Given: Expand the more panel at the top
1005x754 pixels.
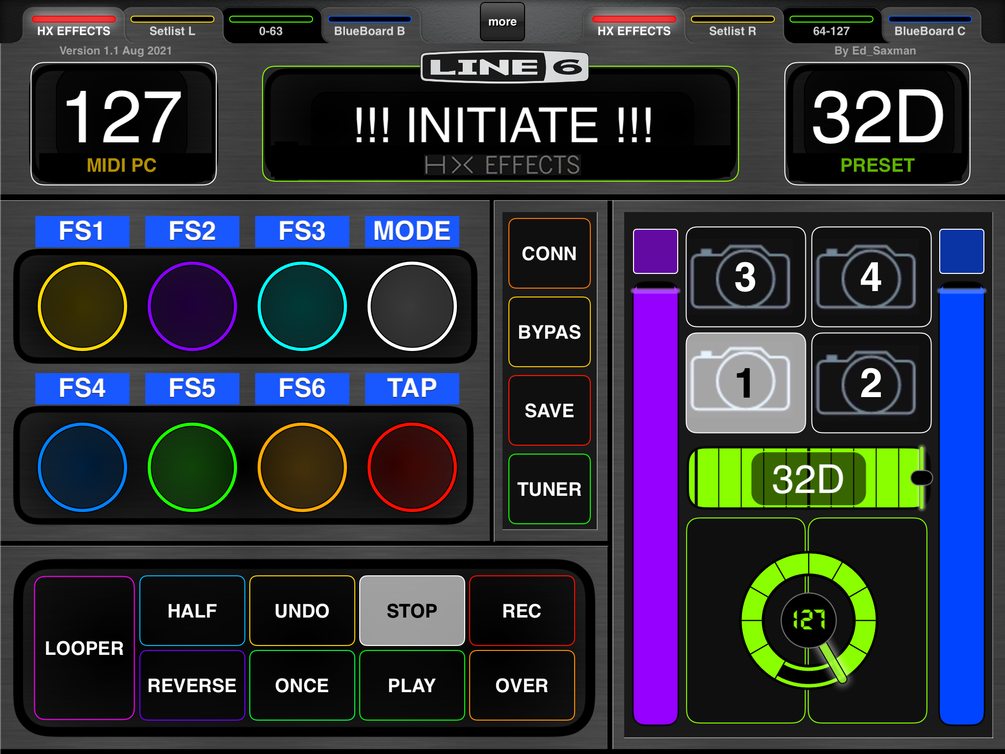Looking at the screenshot, I should pyautogui.click(x=502, y=21).
